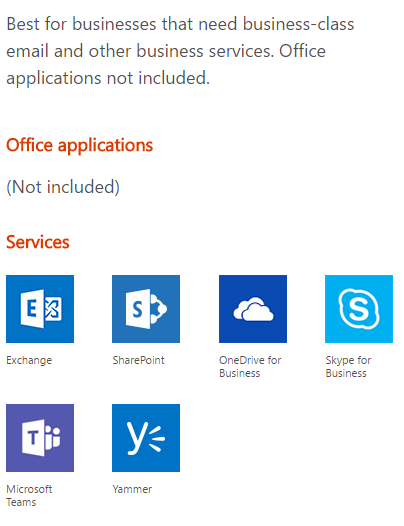The image size is (404, 526).
Task: Click the SharePoint text label
Action: point(139,360)
